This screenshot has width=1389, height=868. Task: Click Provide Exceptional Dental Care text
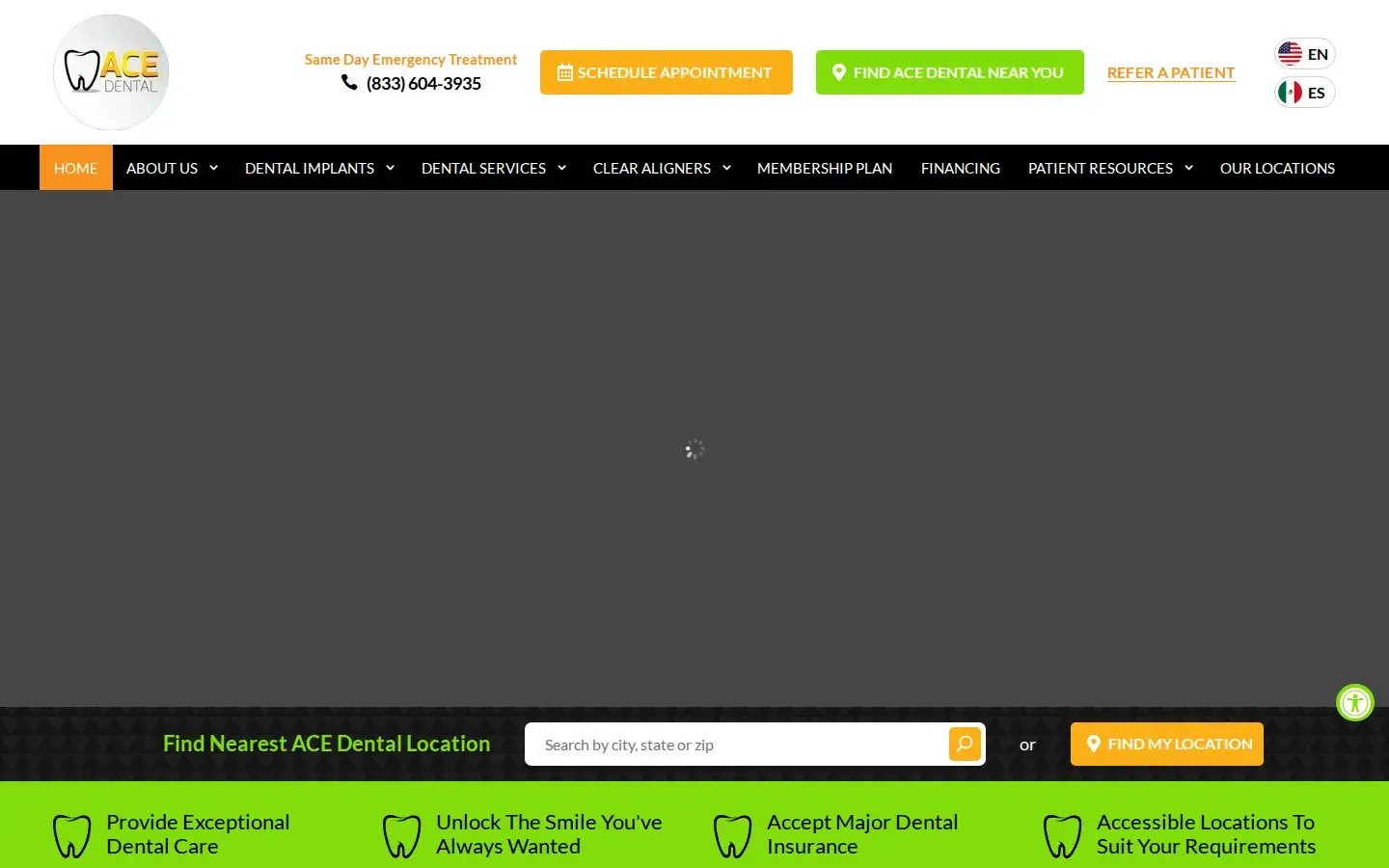(198, 834)
